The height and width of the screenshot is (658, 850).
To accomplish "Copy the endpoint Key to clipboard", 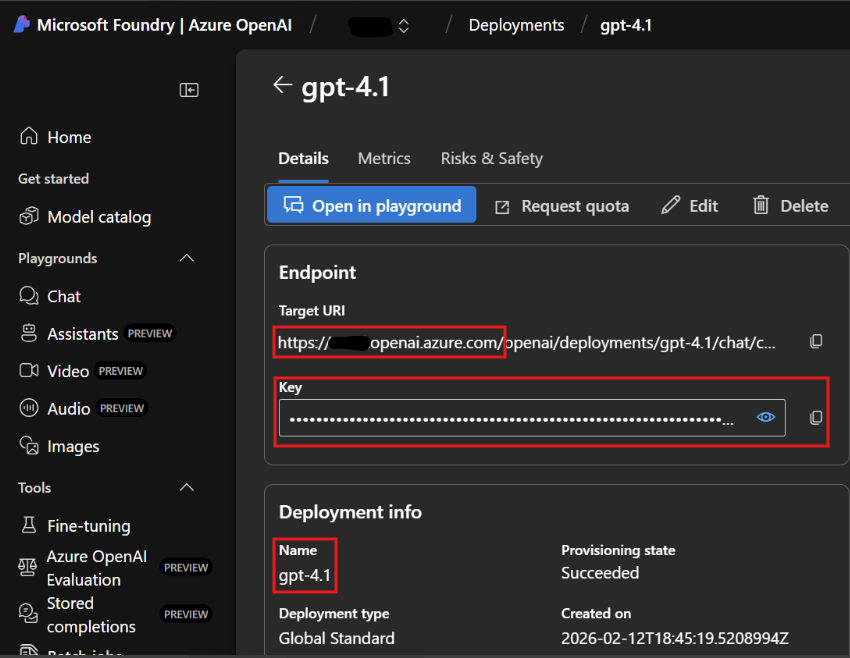I will coord(816,417).
